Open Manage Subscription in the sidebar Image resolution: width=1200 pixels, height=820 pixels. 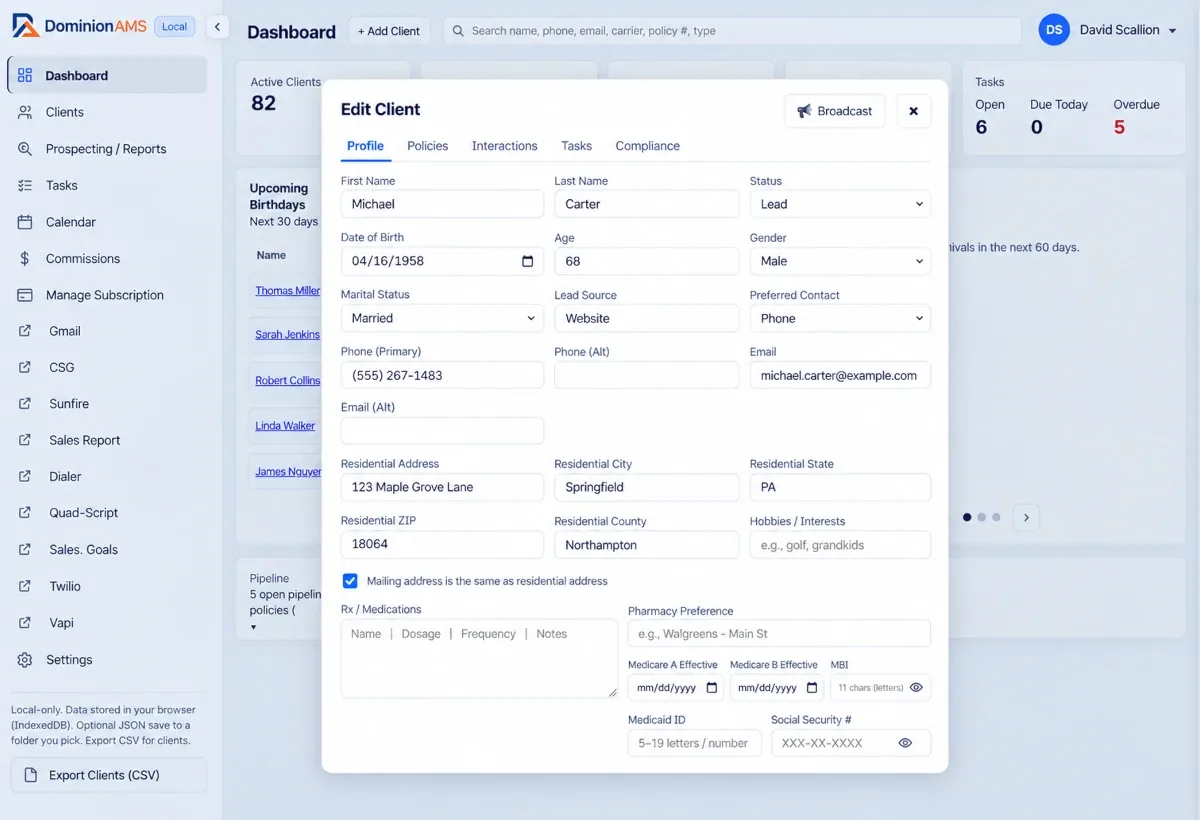(x=107, y=295)
